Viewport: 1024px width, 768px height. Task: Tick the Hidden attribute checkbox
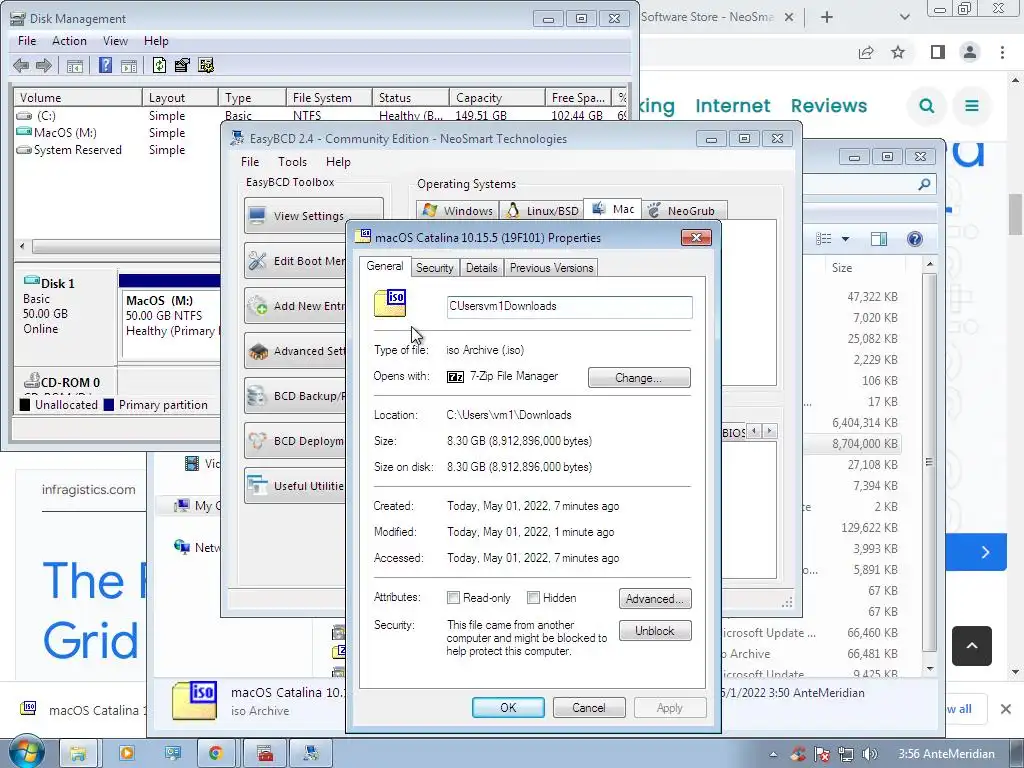click(x=534, y=598)
